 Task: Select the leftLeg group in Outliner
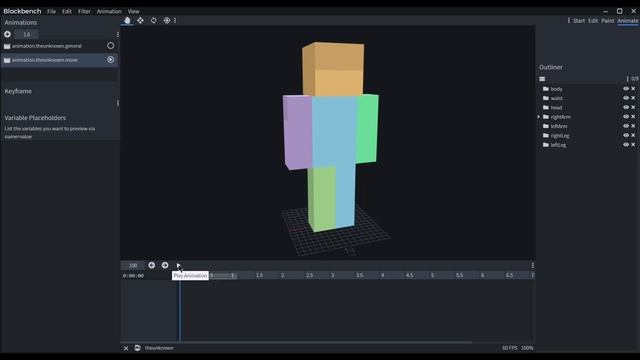pos(558,145)
